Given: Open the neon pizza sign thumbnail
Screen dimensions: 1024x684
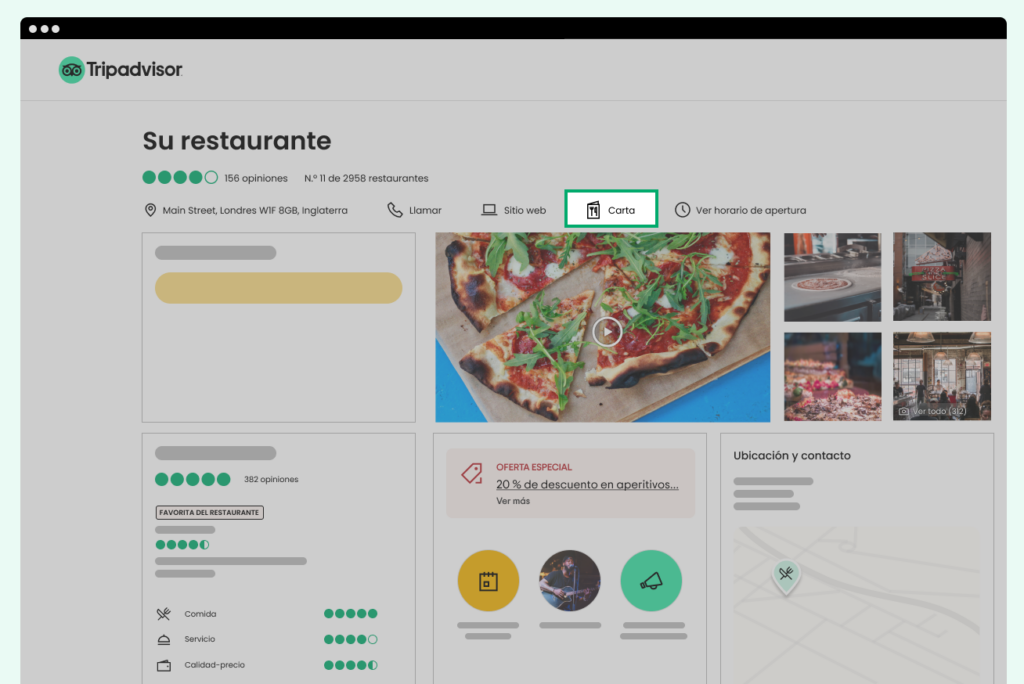Looking at the screenshot, I should pyautogui.click(x=942, y=277).
